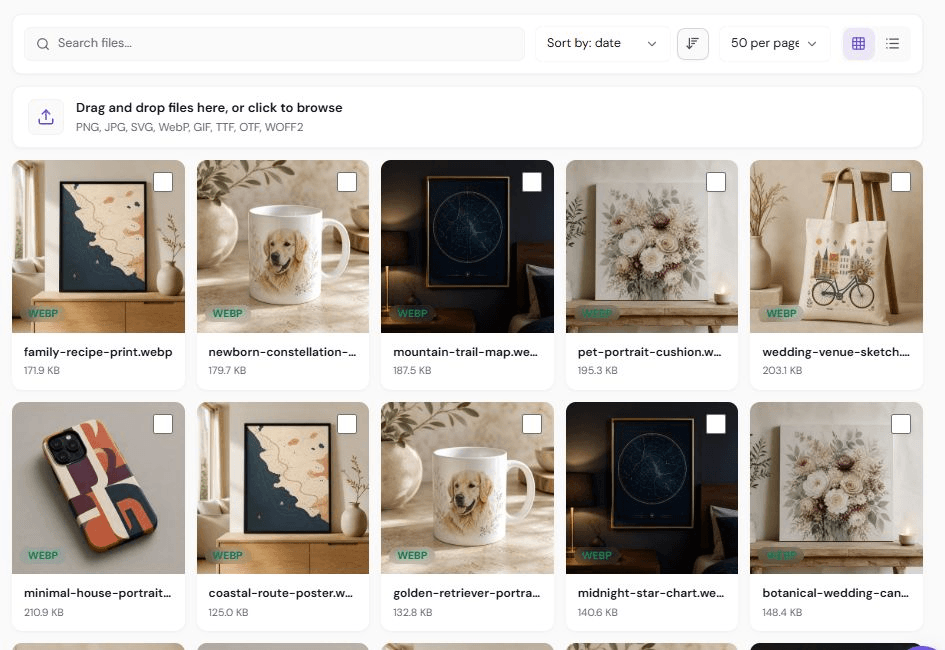
Task: Click file name mountain-trail-map.we...
Action: click(x=465, y=352)
